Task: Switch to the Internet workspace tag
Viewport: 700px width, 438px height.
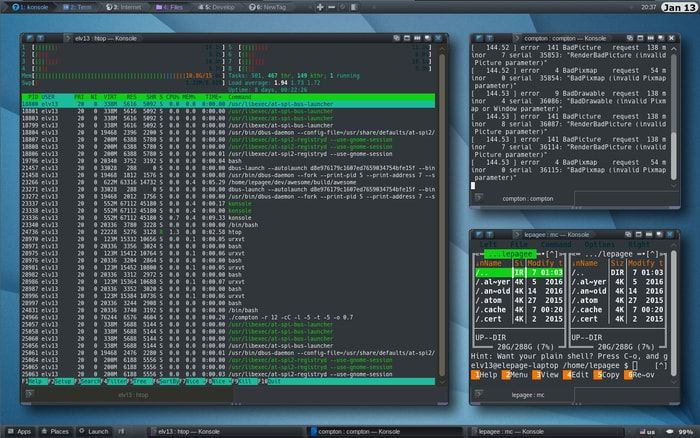Action: (125, 7)
